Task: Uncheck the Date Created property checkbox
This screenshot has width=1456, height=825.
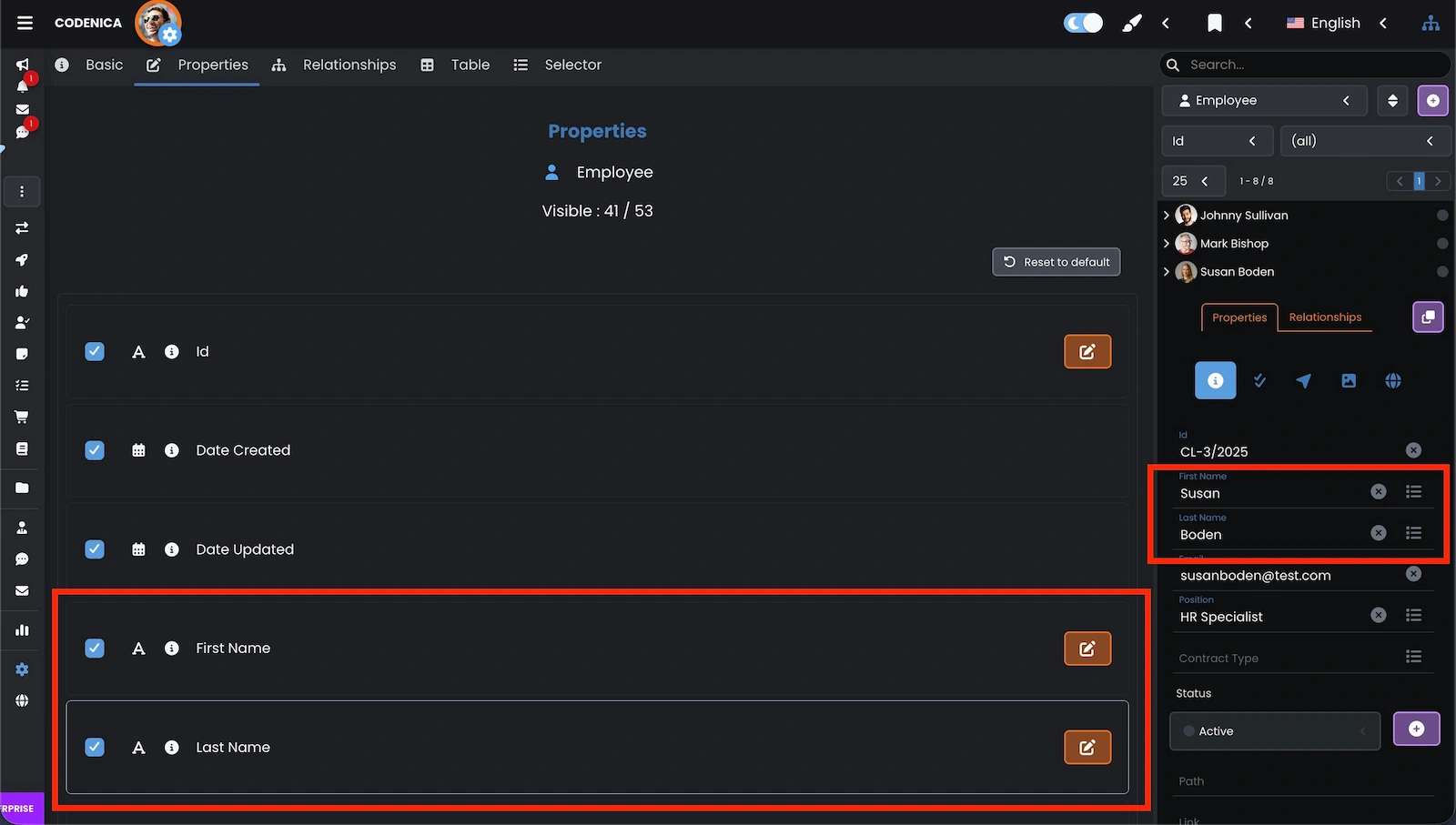Action: tap(95, 450)
